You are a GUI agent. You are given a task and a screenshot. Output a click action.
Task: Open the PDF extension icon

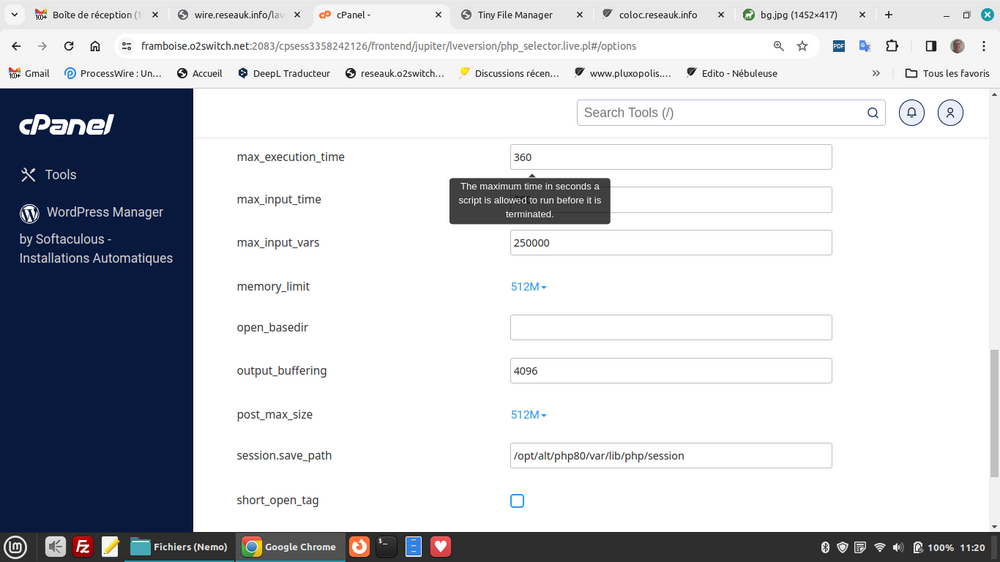839,46
